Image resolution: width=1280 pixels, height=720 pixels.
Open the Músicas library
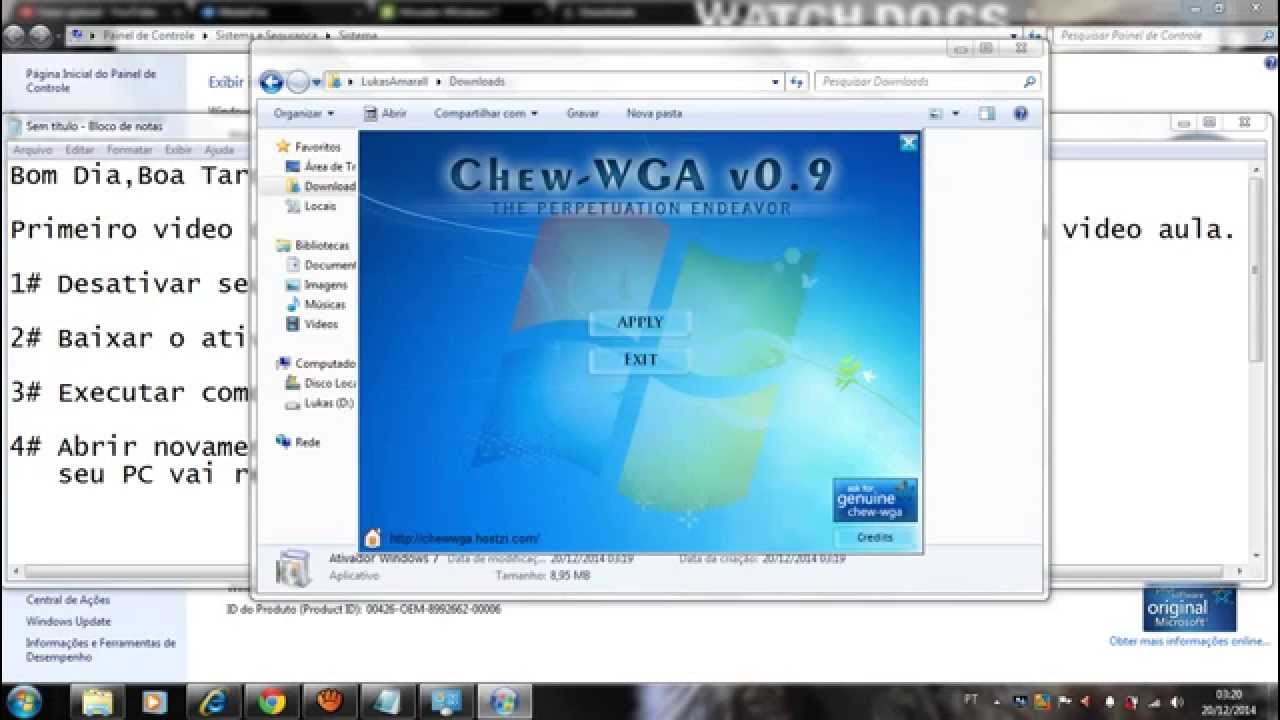[316, 304]
